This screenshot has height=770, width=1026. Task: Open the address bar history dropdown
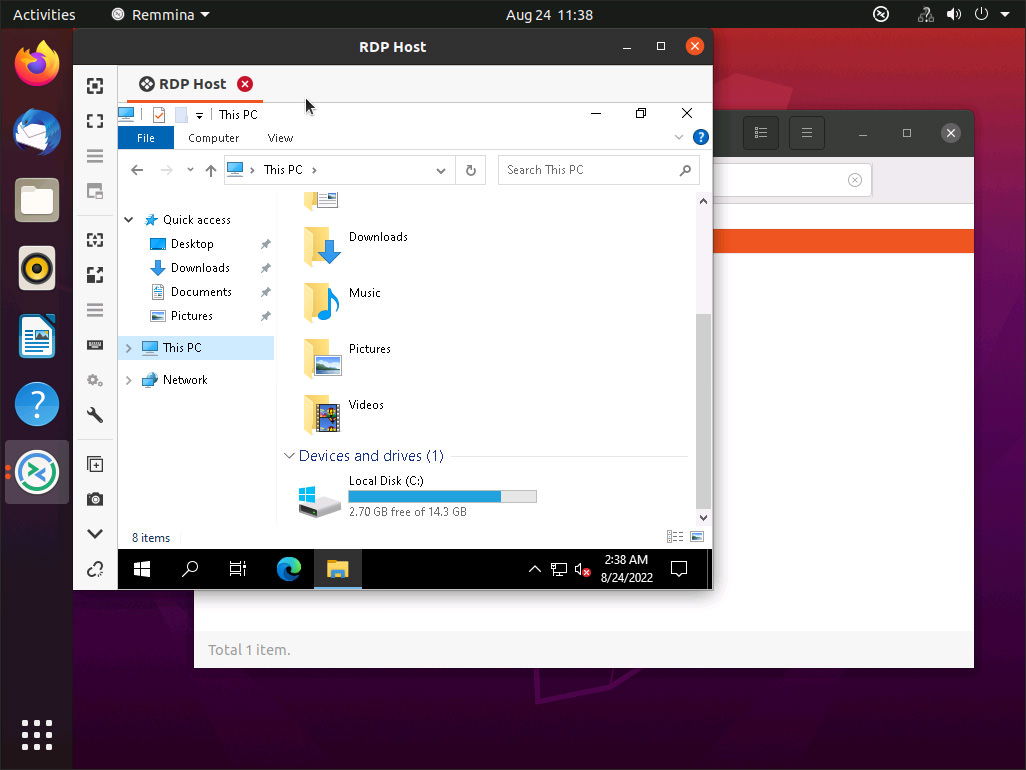point(440,171)
